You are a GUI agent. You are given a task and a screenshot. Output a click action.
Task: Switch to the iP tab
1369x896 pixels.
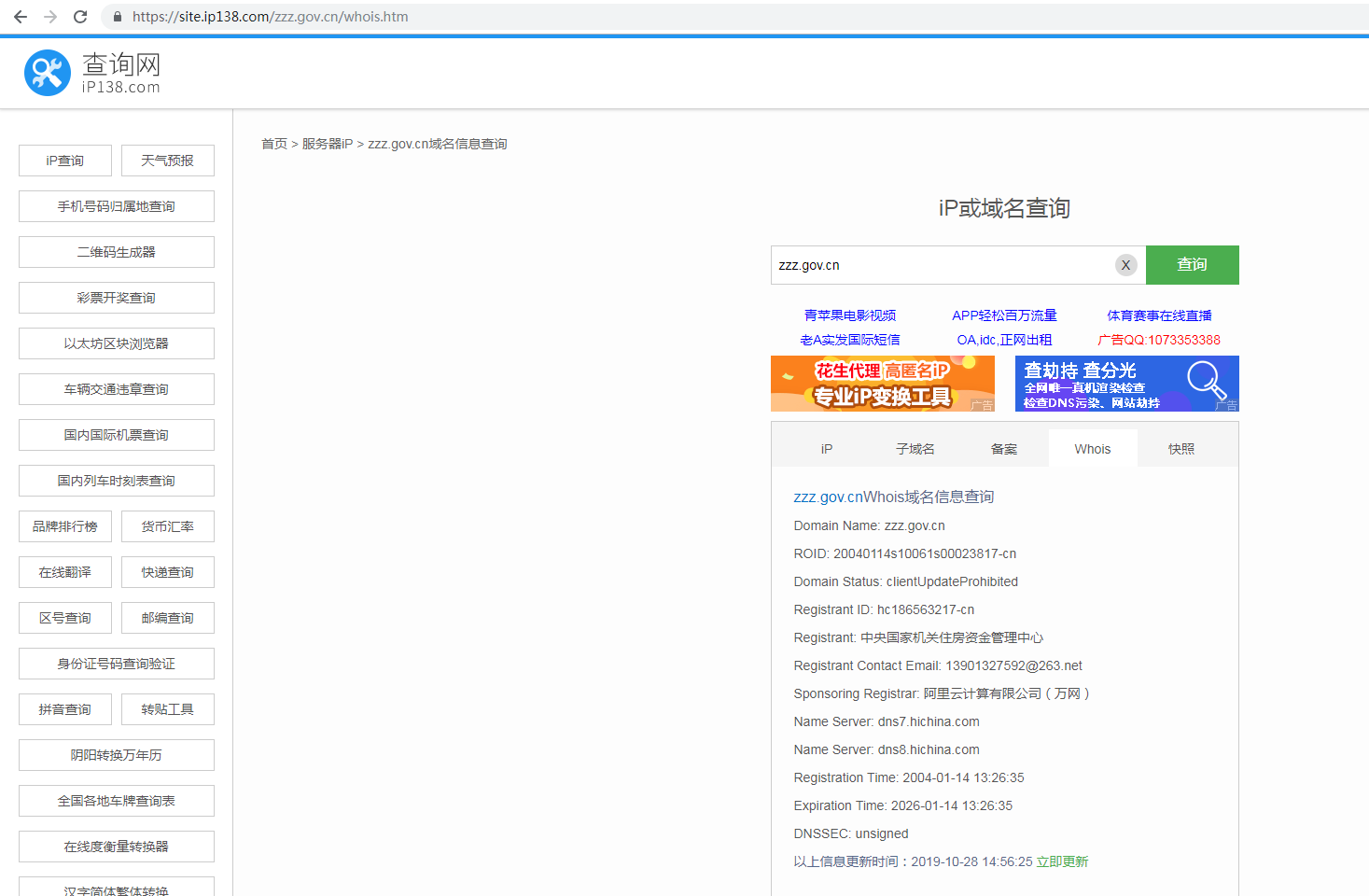[826, 449]
